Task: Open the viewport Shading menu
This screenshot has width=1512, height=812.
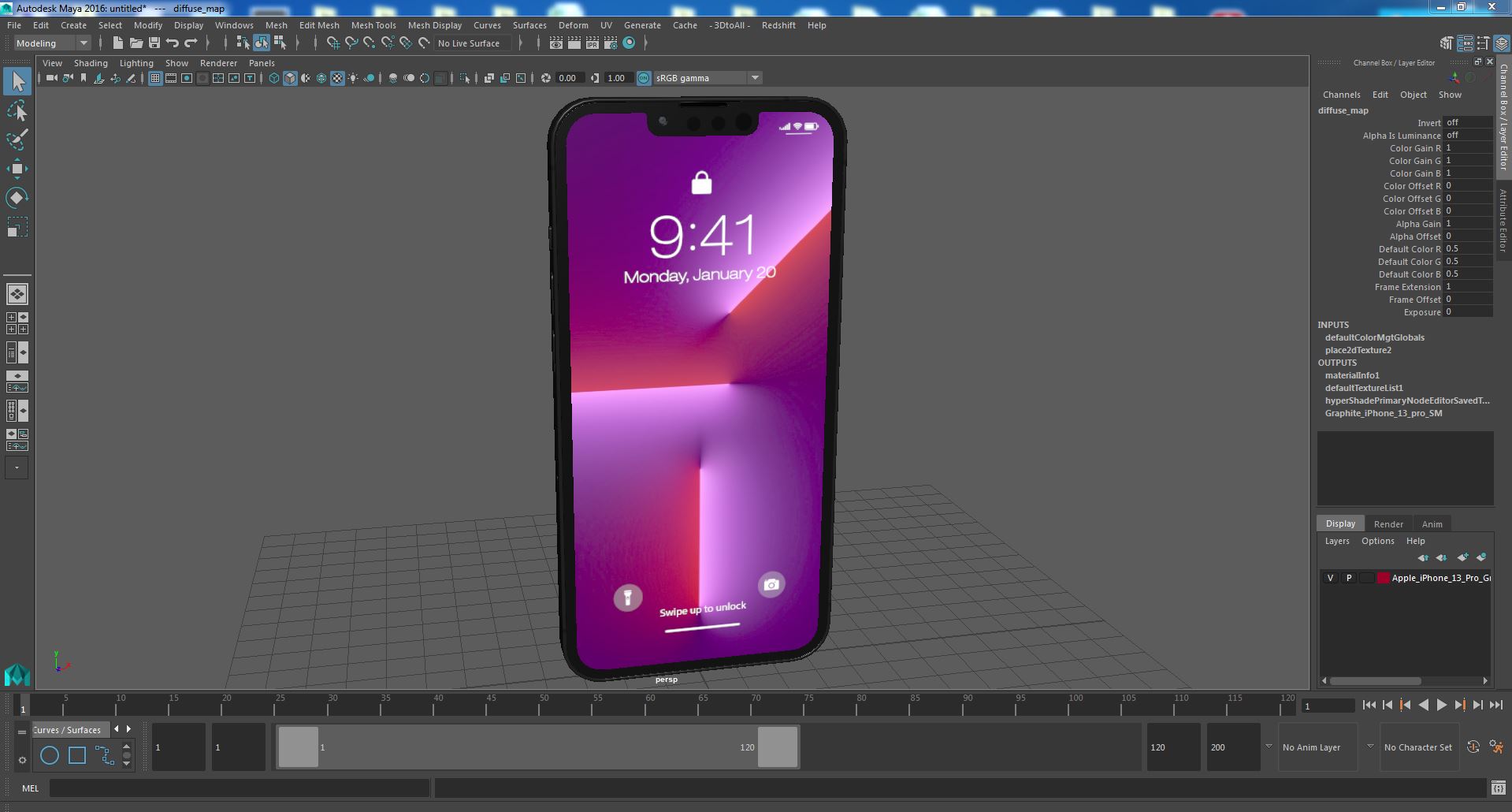Action: click(x=91, y=63)
